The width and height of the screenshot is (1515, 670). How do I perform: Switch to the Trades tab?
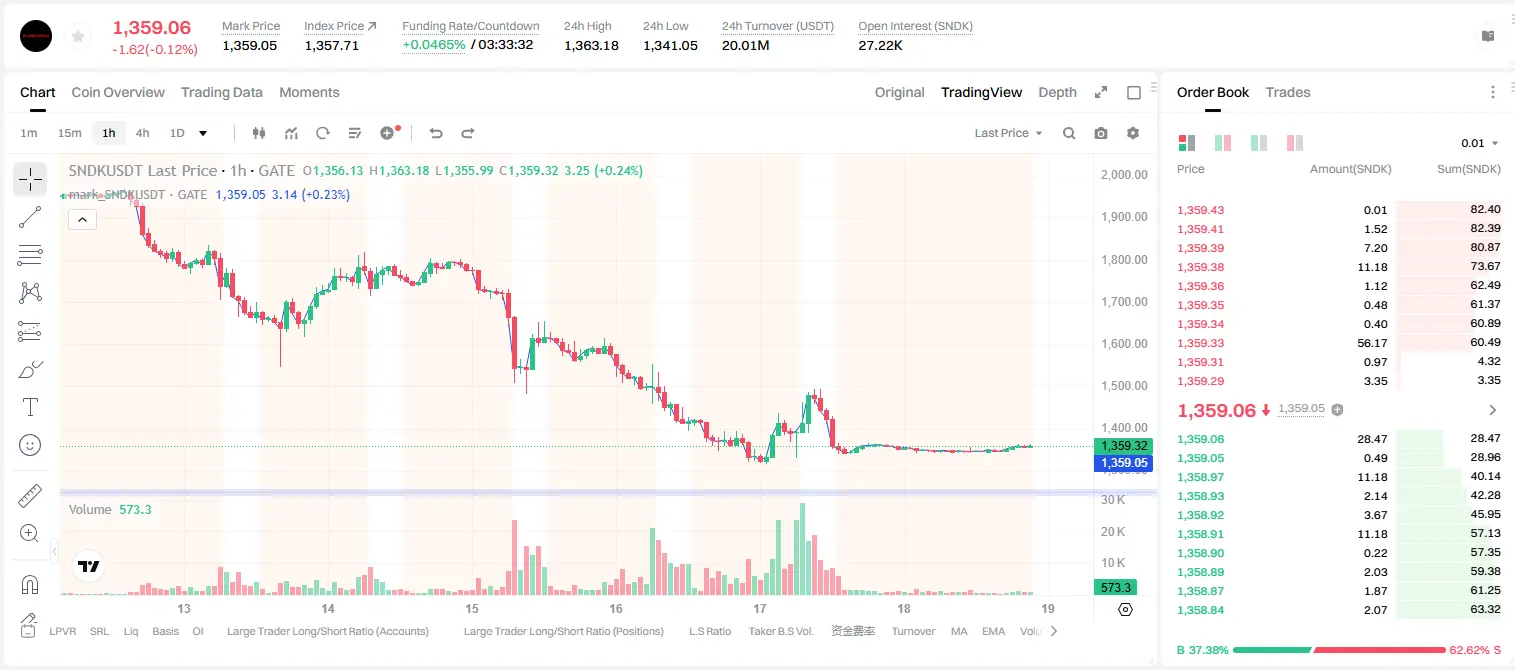pos(1288,92)
